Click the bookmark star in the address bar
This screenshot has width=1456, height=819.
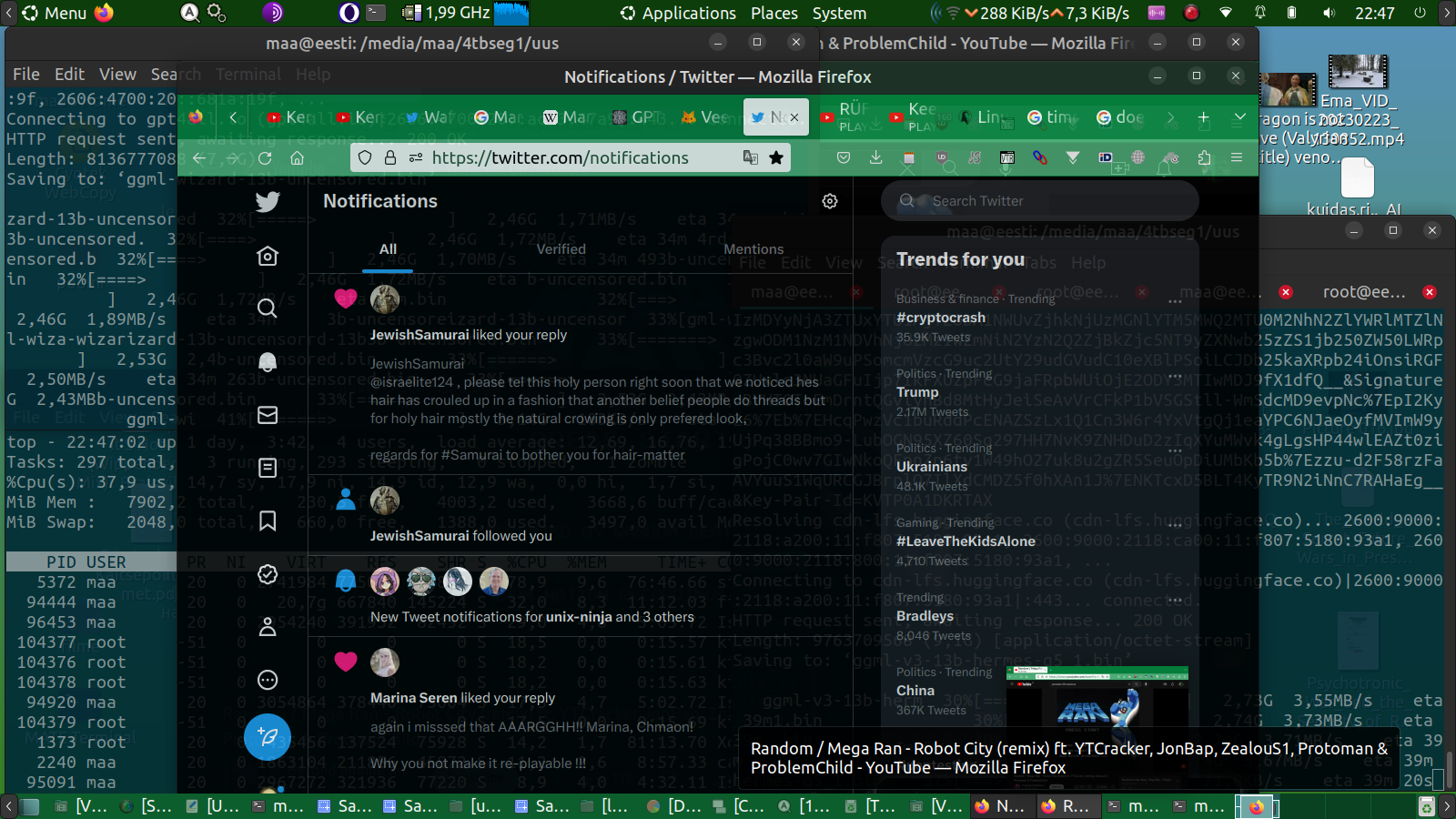click(776, 157)
